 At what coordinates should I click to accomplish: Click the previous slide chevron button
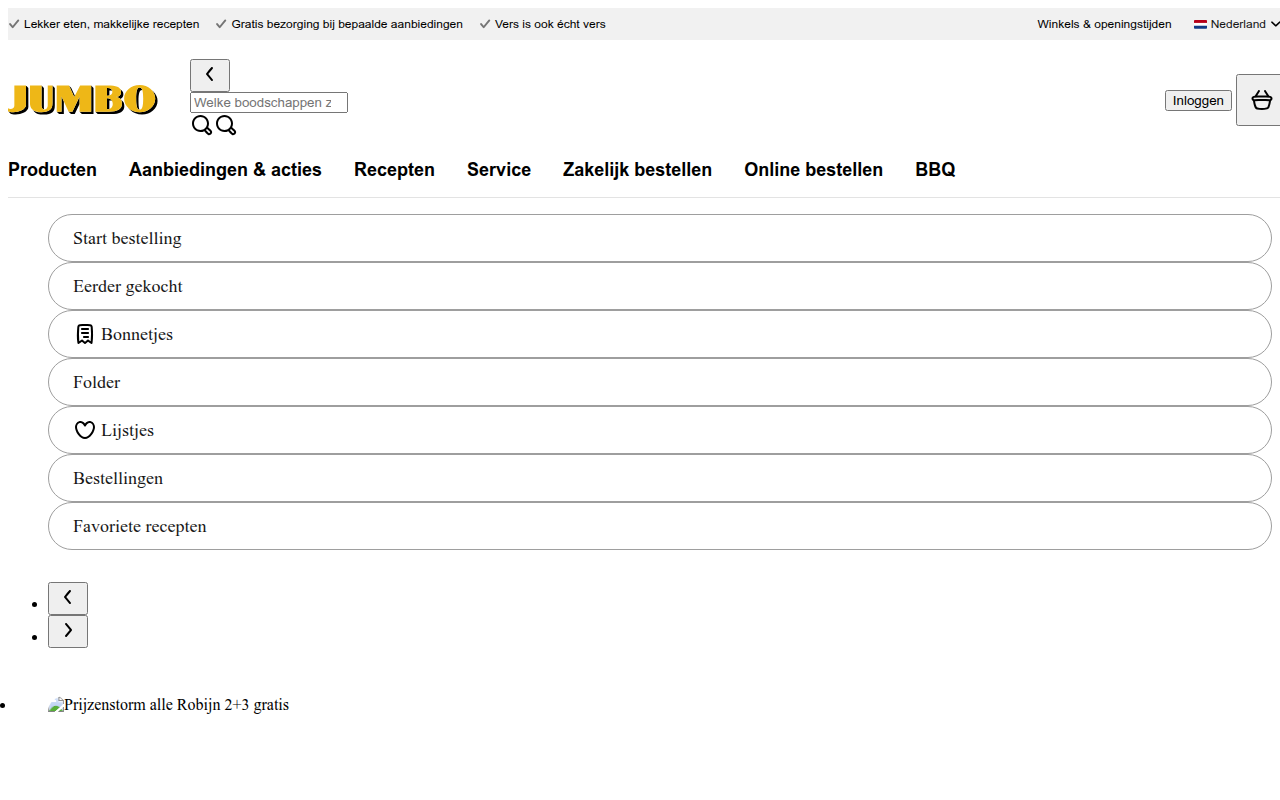[x=68, y=598]
